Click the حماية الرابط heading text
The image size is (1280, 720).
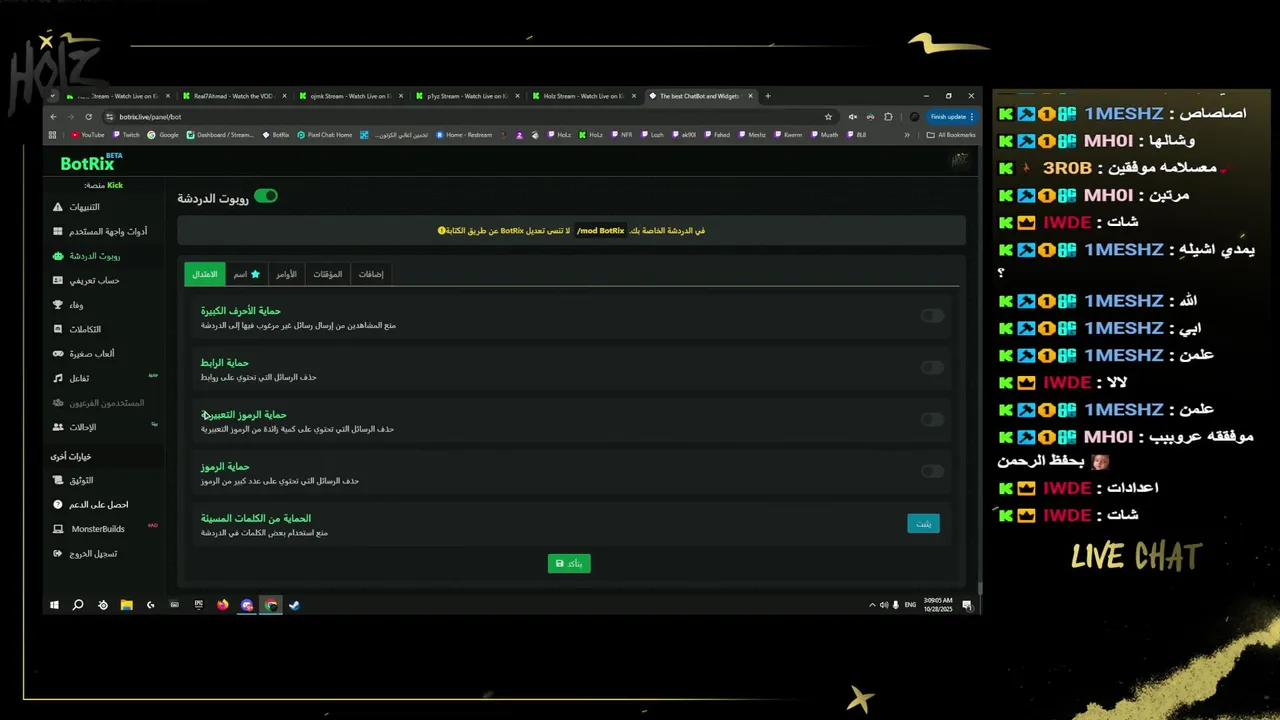click(x=225, y=363)
